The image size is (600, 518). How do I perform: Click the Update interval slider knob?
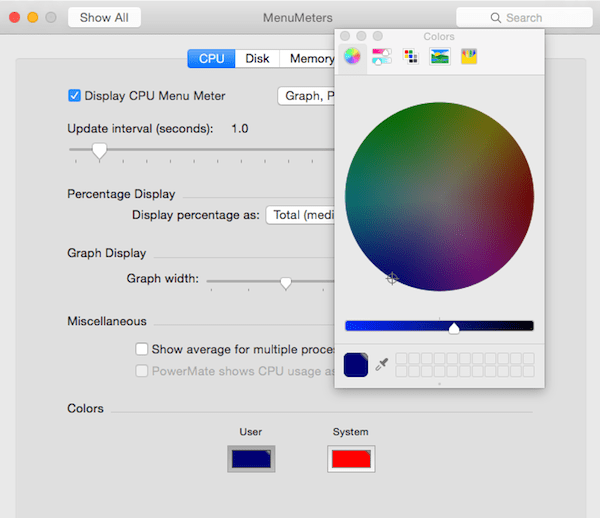coord(99,151)
